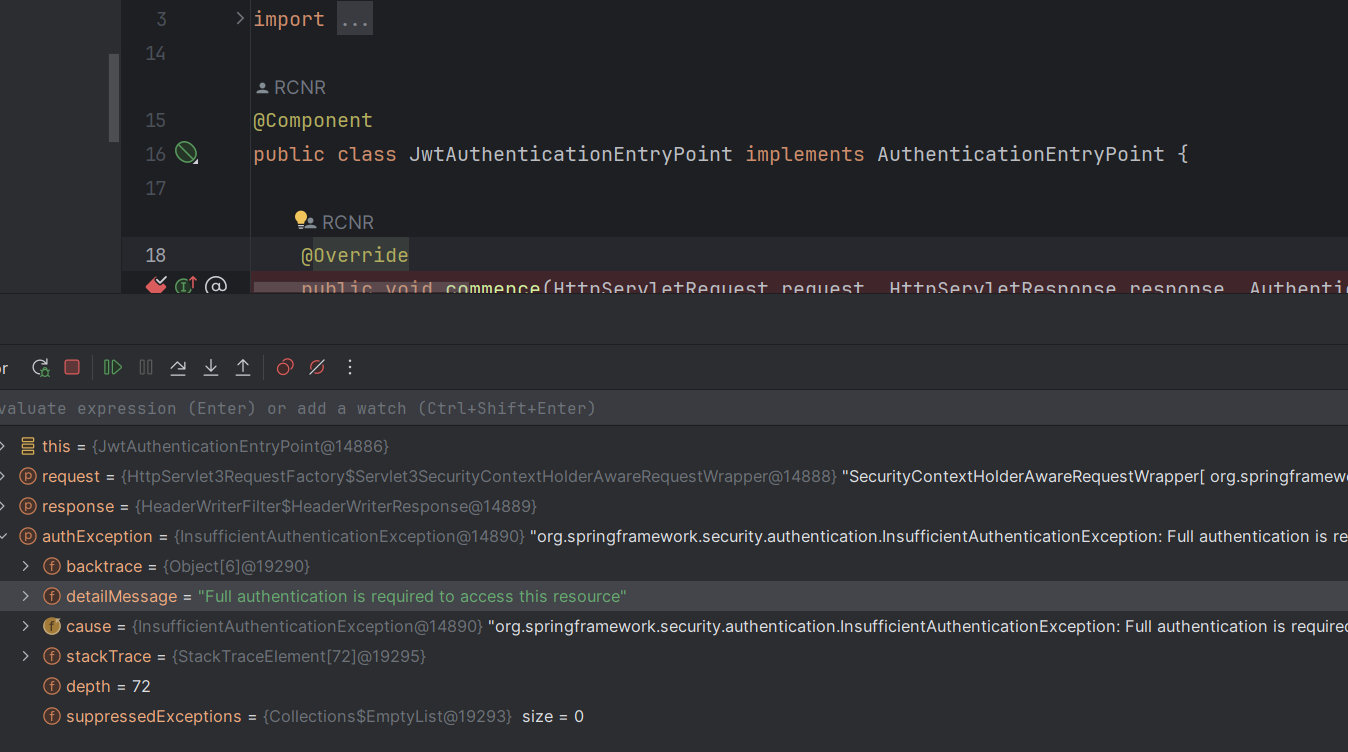
Task: Click the Spring bean gutter icon on line 16
Action: click(x=186, y=153)
